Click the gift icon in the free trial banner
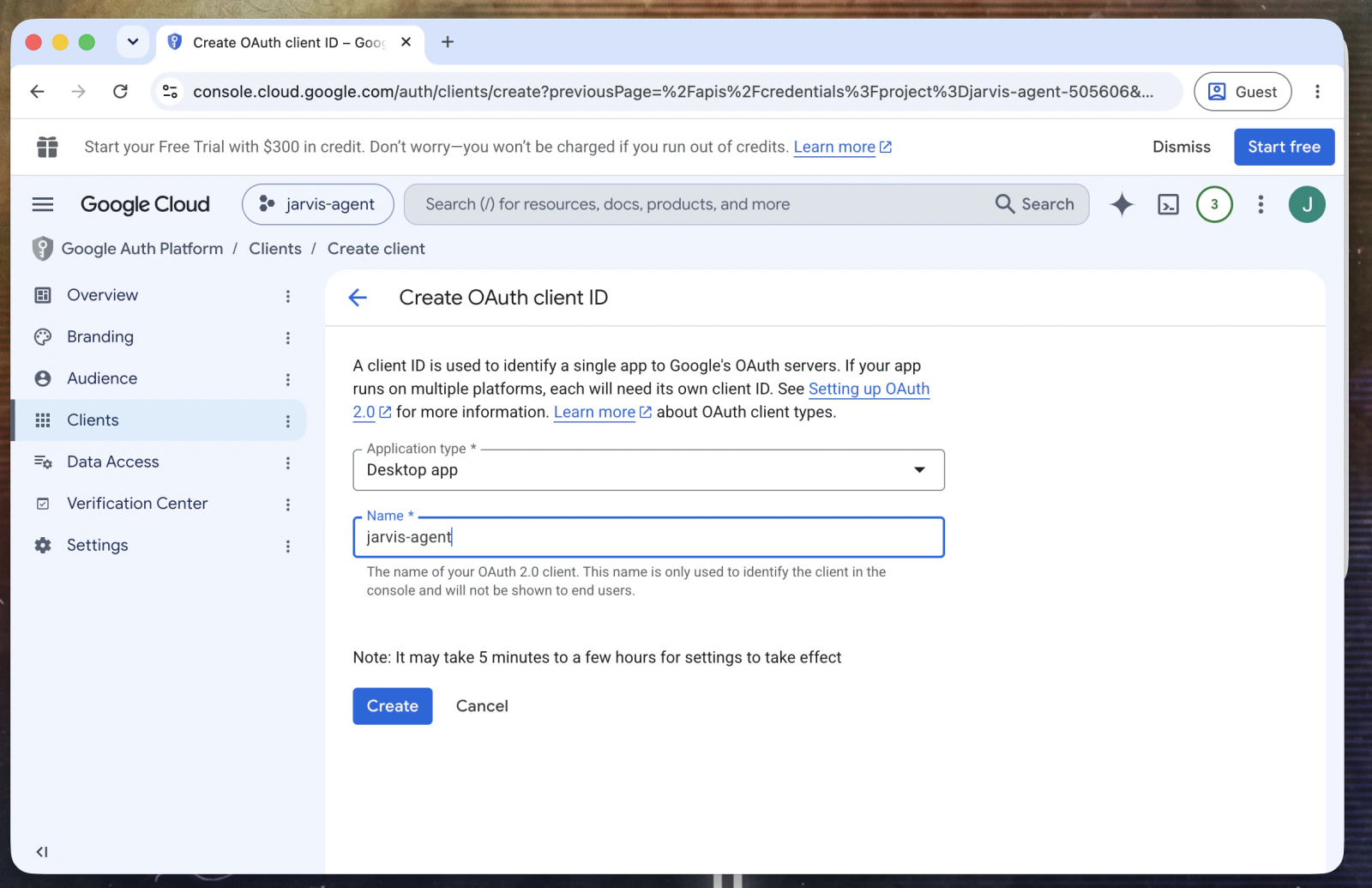Screen dimensions: 1372x888 point(47,147)
